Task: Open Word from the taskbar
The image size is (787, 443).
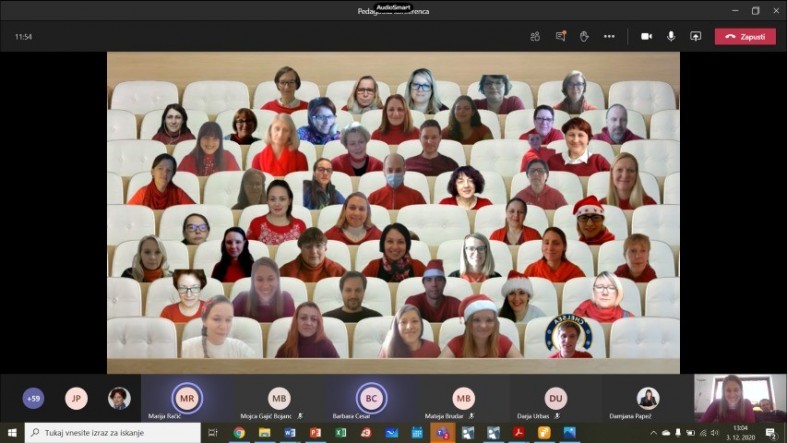Action: pos(290,433)
